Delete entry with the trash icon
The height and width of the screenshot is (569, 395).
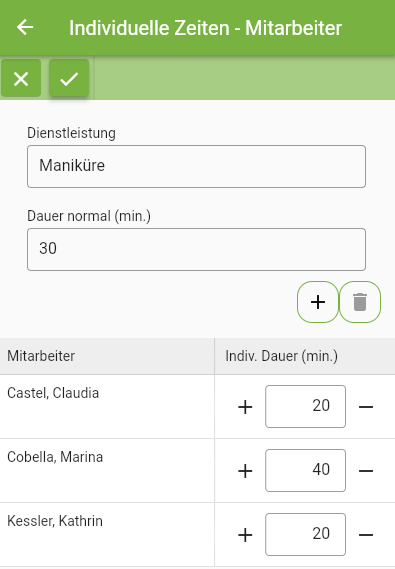360,302
